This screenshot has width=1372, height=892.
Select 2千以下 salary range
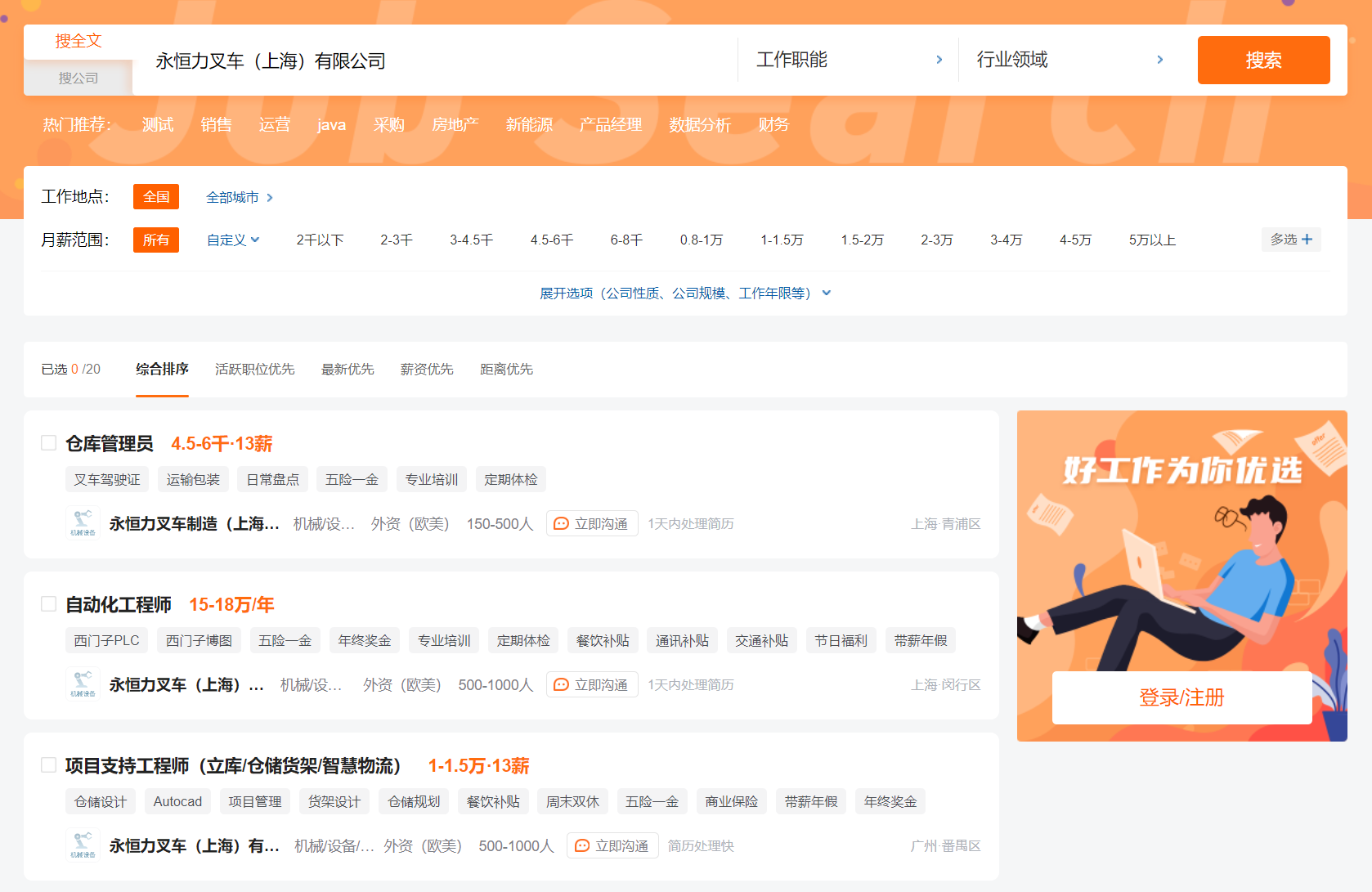pyautogui.click(x=320, y=240)
